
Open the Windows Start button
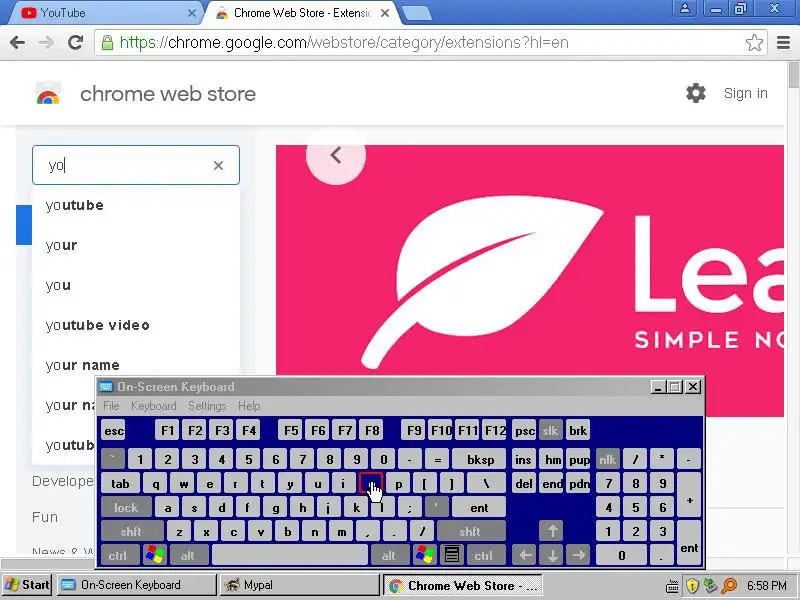(27, 585)
